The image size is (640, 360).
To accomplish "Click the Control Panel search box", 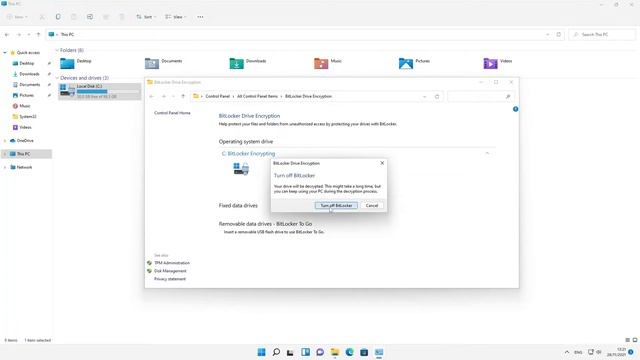I will pyautogui.click(x=480, y=96).
